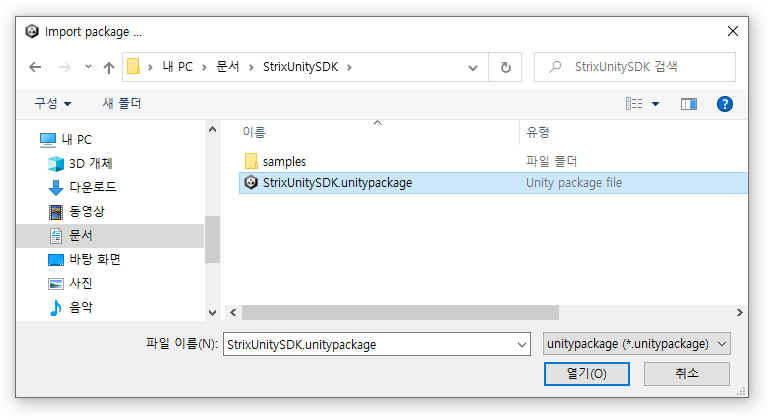Click the 동영상 film icon

coord(56,212)
